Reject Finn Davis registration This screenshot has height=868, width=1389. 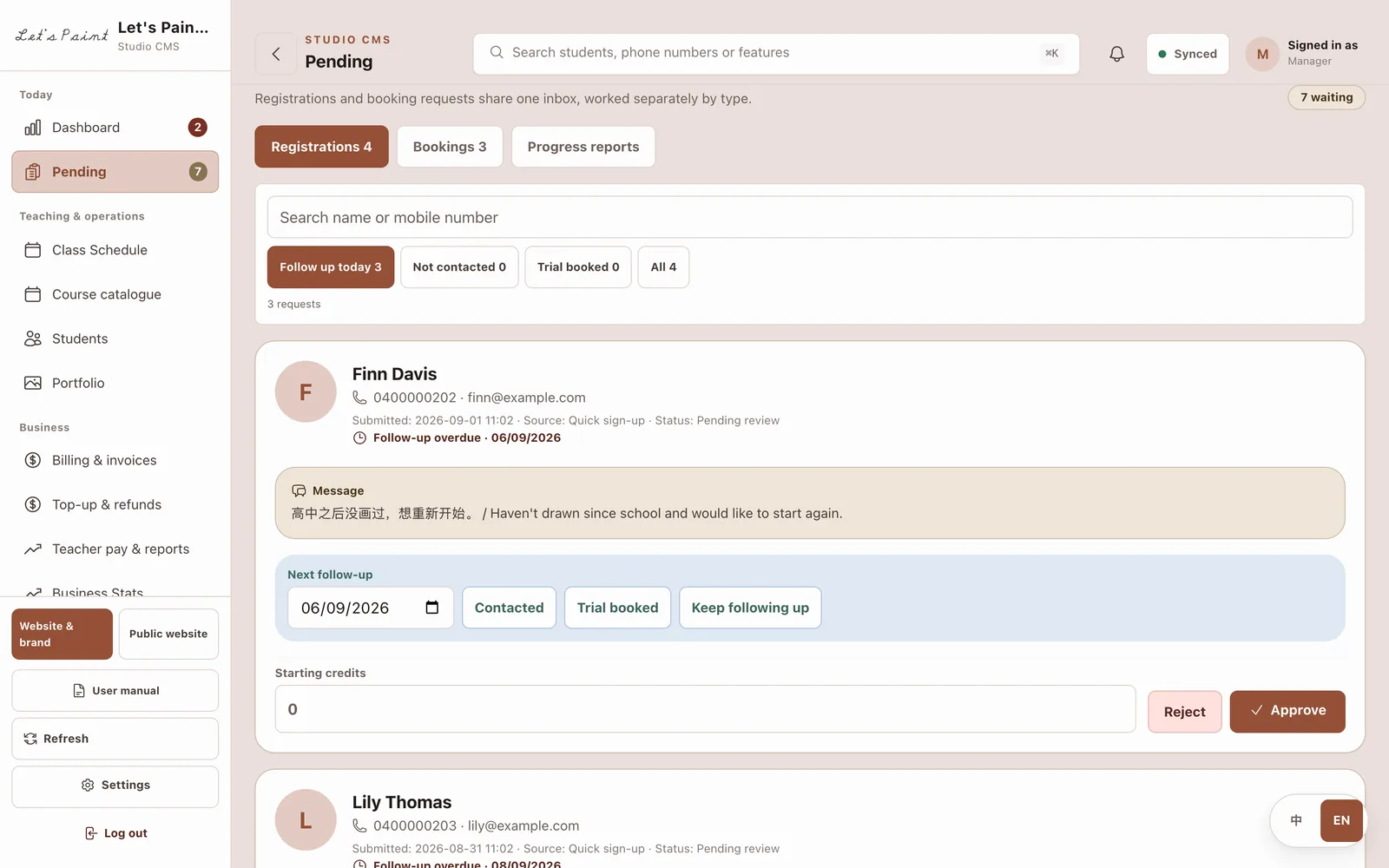click(1185, 712)
